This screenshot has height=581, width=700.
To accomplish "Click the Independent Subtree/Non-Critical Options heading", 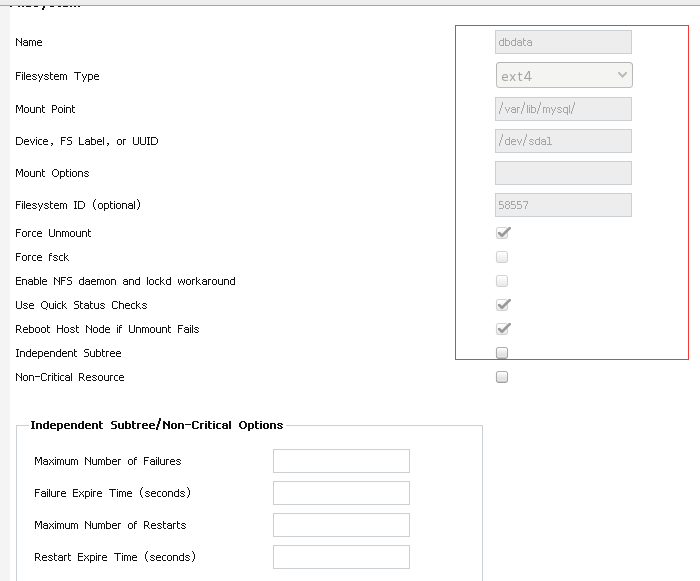I will pyautogui.click(x=157, y=425).
